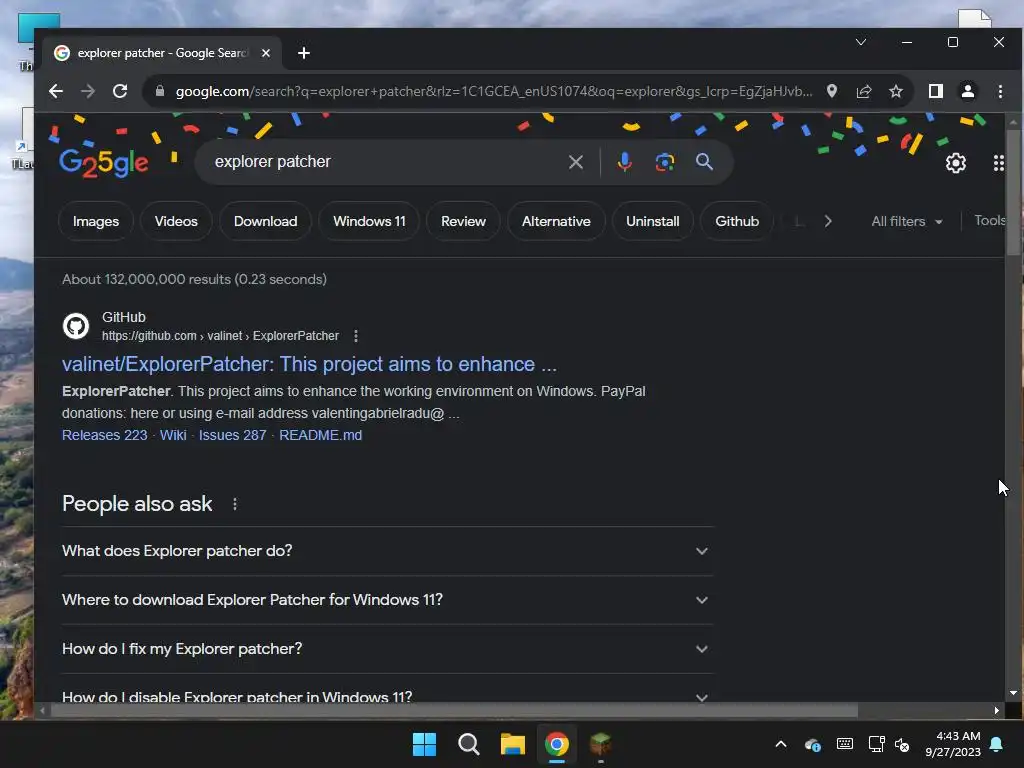Open the Wiki sitelink
Image resolution: width=1024 pixels, height=768 pixels.
173,436
